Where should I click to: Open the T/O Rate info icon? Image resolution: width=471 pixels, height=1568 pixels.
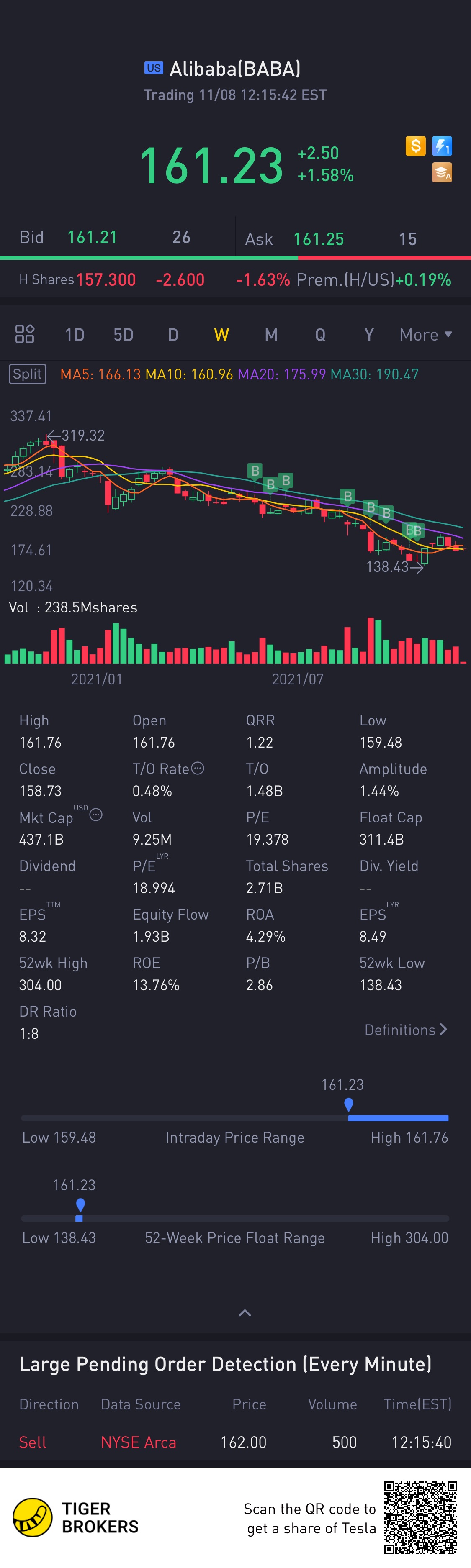point(198,768)
